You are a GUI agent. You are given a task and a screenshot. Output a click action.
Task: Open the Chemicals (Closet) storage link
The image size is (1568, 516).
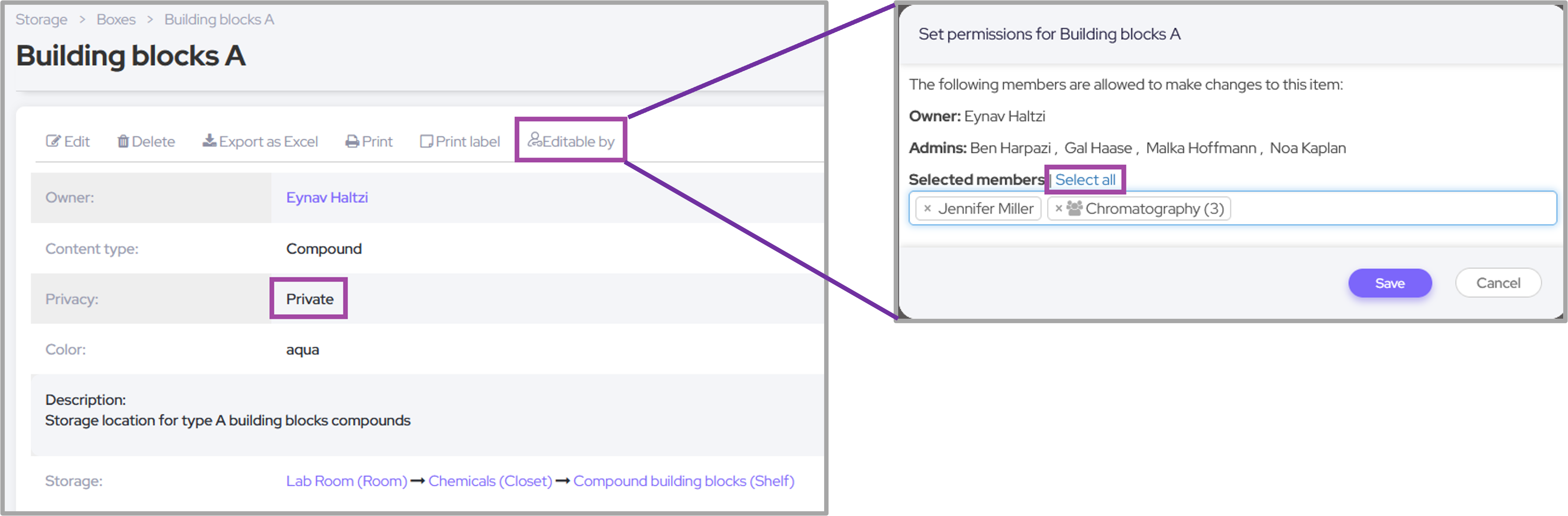click(x=490, y=481)
